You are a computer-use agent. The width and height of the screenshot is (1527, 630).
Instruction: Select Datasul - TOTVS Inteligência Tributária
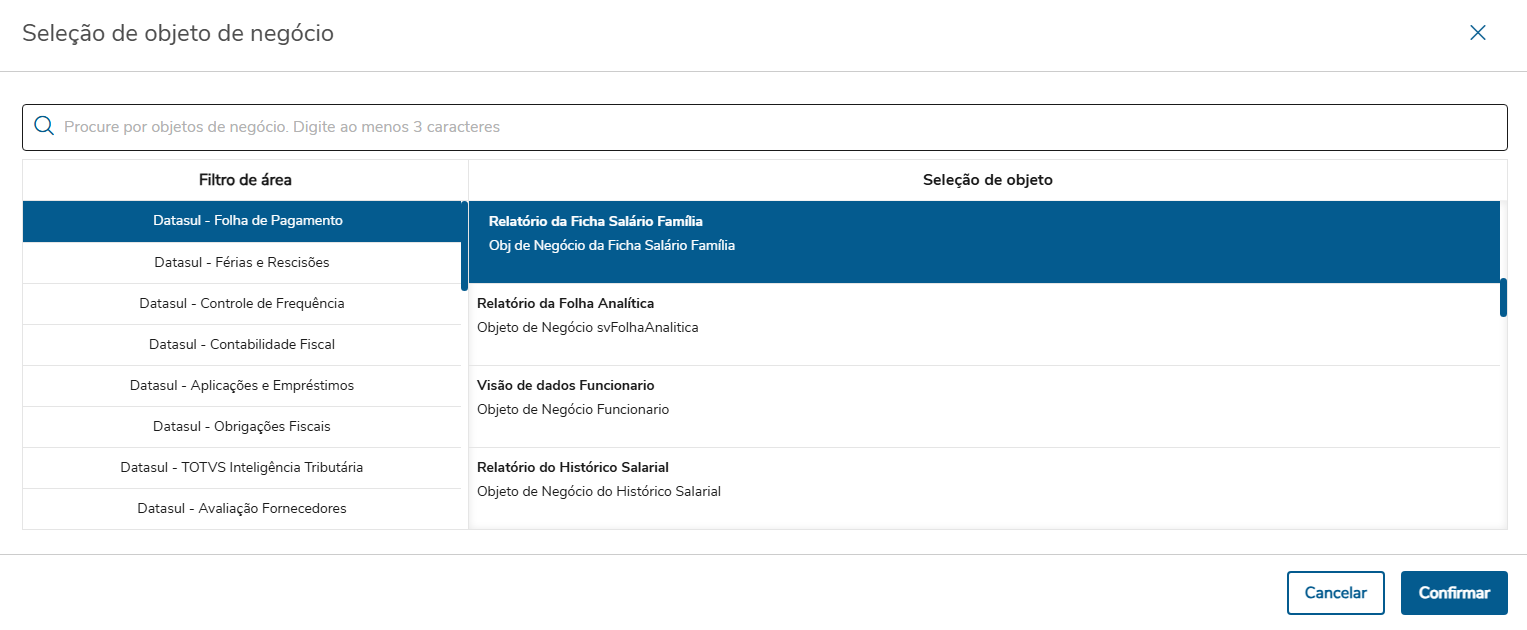242,467
